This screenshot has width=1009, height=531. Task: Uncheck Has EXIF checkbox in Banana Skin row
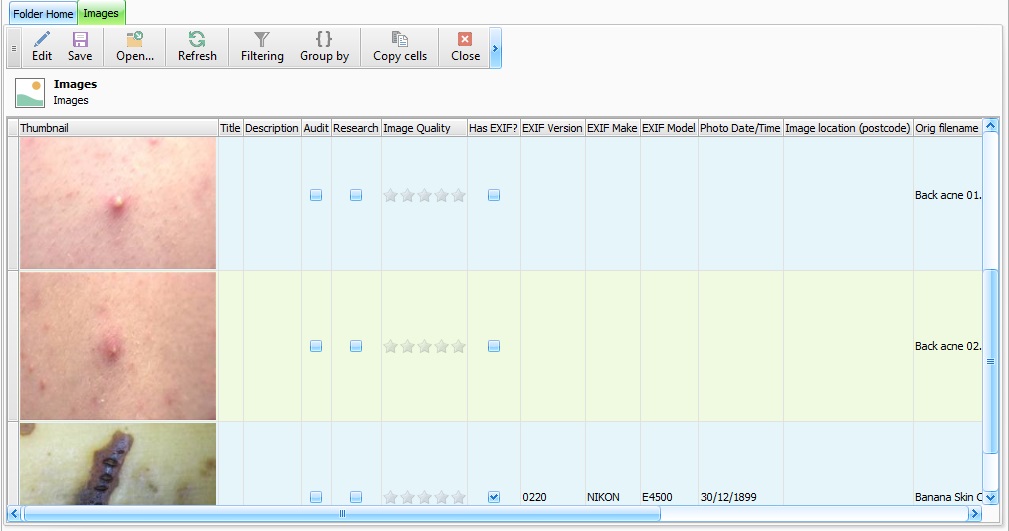pyautogui.click(x=494, y=497)
